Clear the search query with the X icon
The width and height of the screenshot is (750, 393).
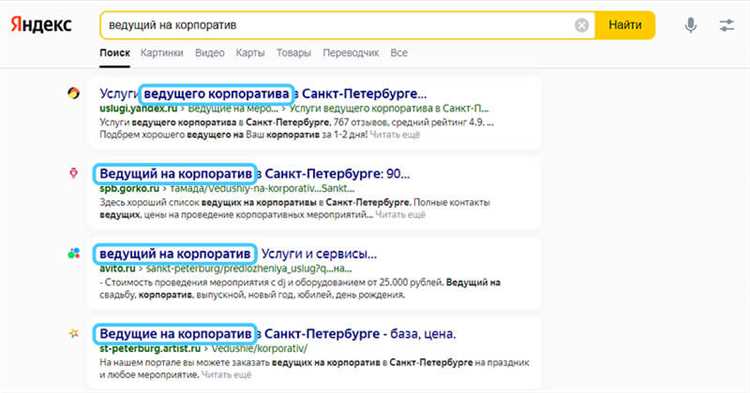point(581,25)
